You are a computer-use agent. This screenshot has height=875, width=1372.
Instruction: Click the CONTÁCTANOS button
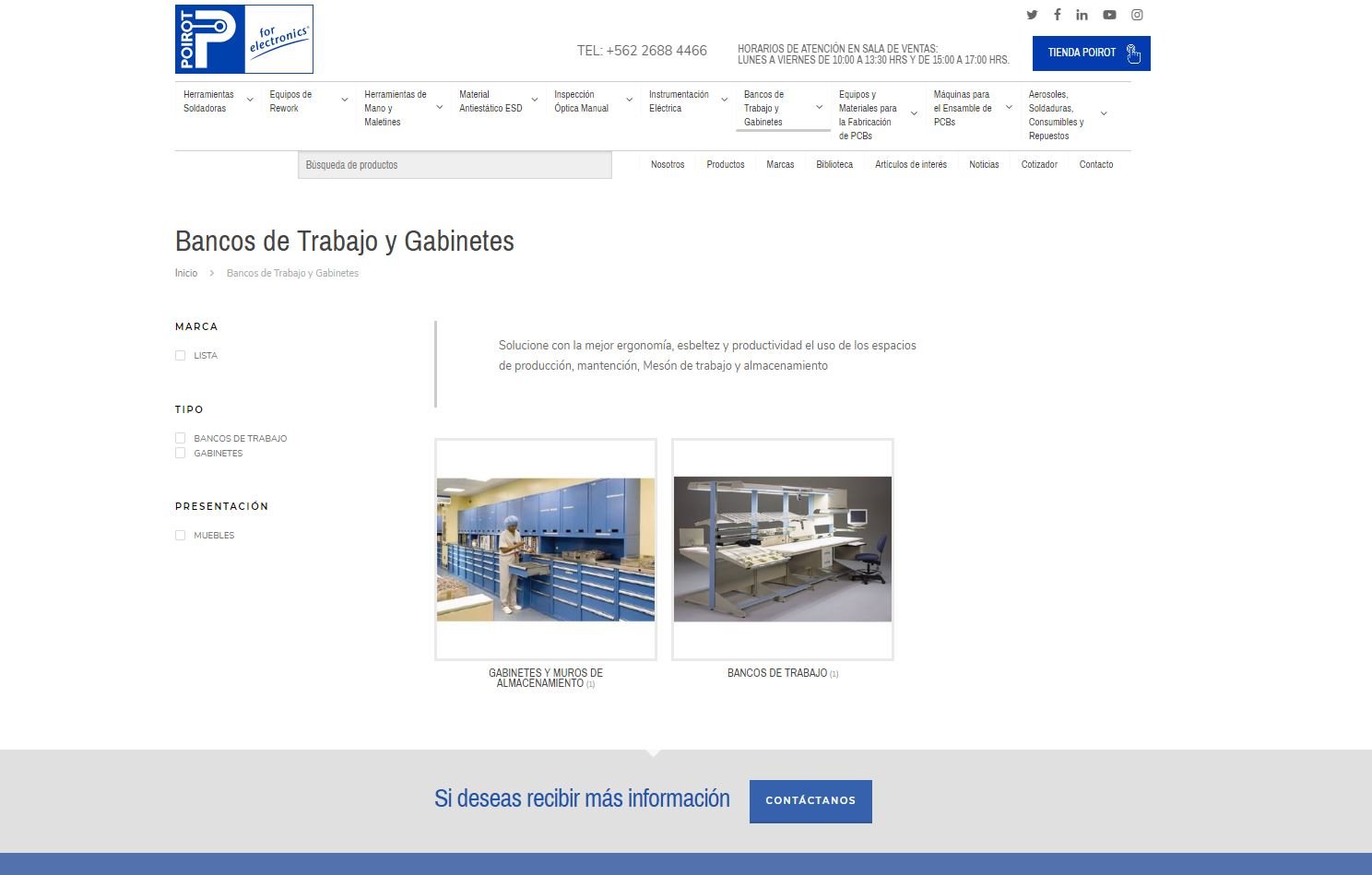point(810,801)
